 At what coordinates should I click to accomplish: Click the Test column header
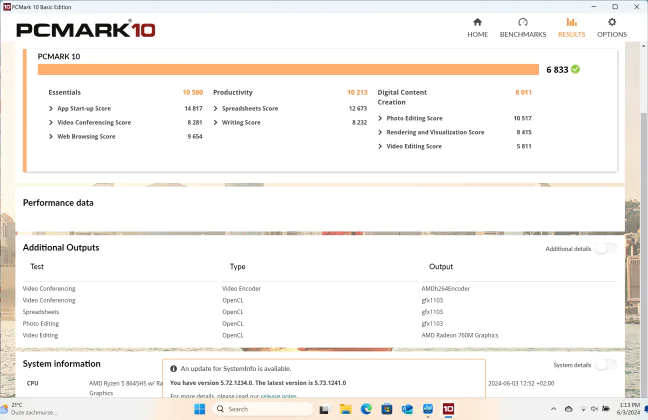click(x=37, y=267)
